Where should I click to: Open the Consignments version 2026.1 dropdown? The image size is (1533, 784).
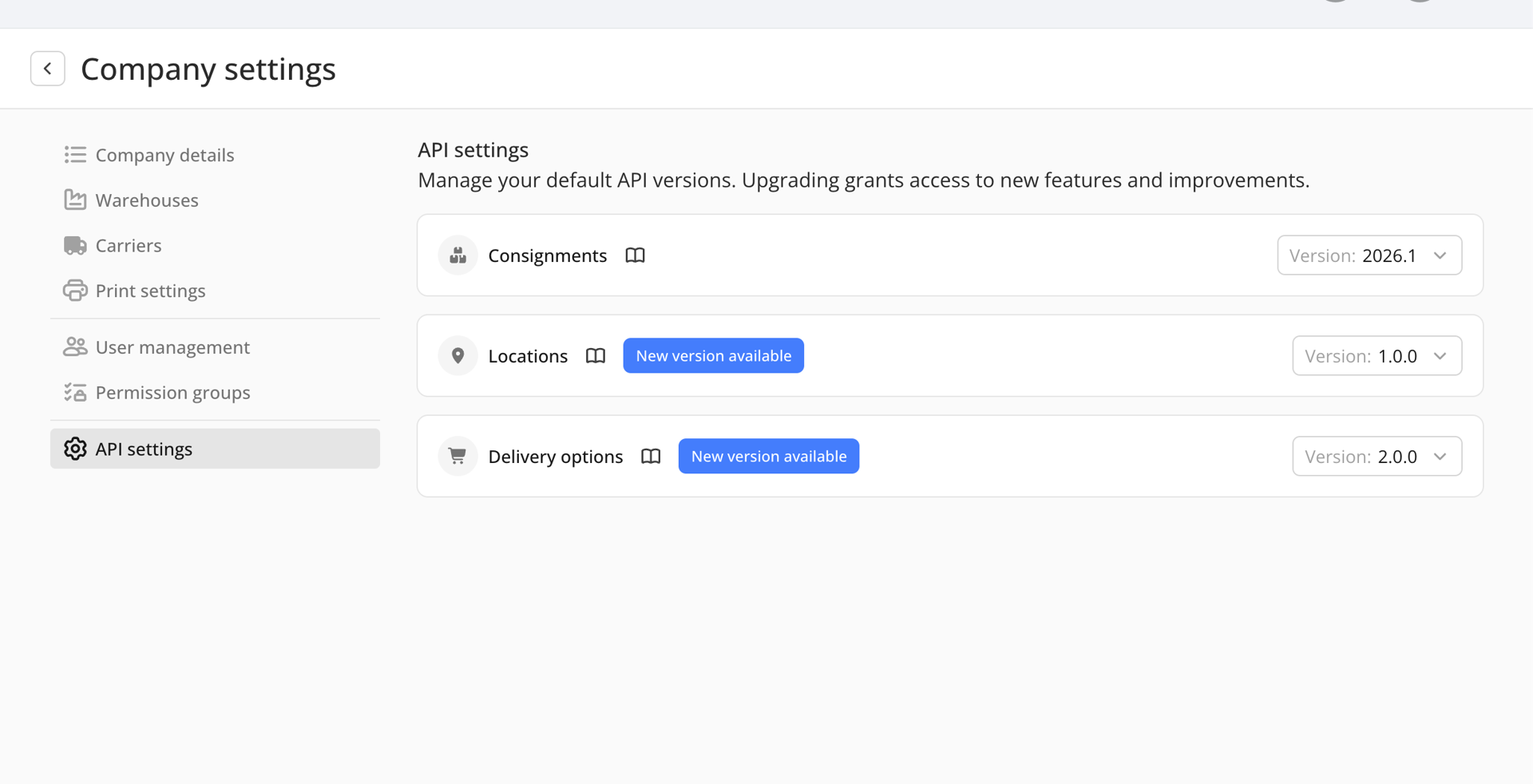tap(1369, 255)
